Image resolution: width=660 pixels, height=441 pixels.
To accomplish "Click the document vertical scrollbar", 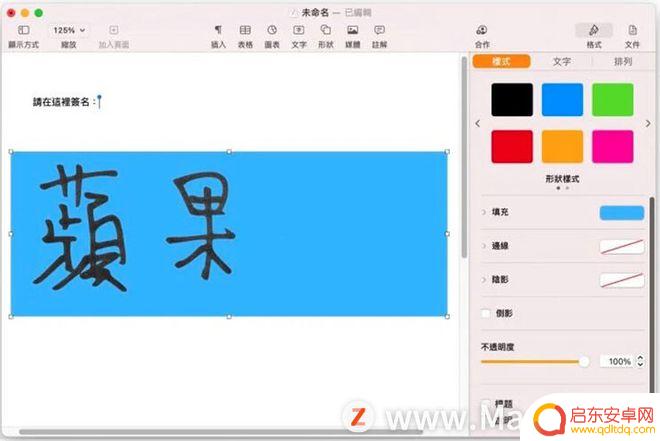I will pyautogui.click(x=464, y=158).
